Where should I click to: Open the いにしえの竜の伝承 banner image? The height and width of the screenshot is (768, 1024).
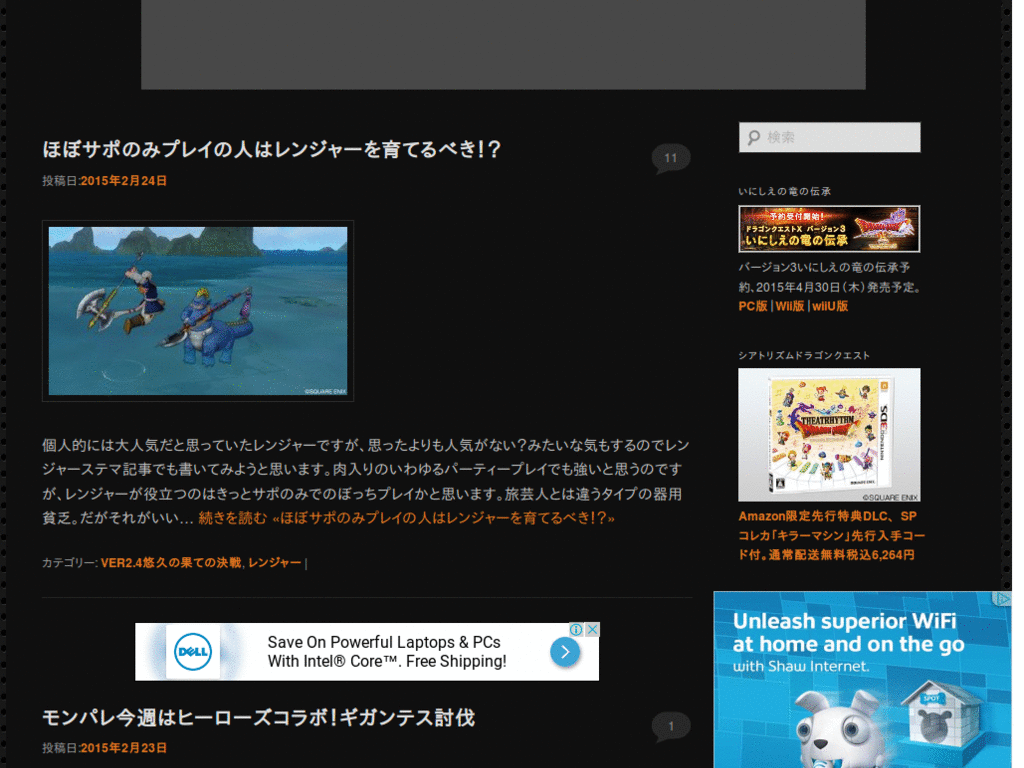coord(829,229)
